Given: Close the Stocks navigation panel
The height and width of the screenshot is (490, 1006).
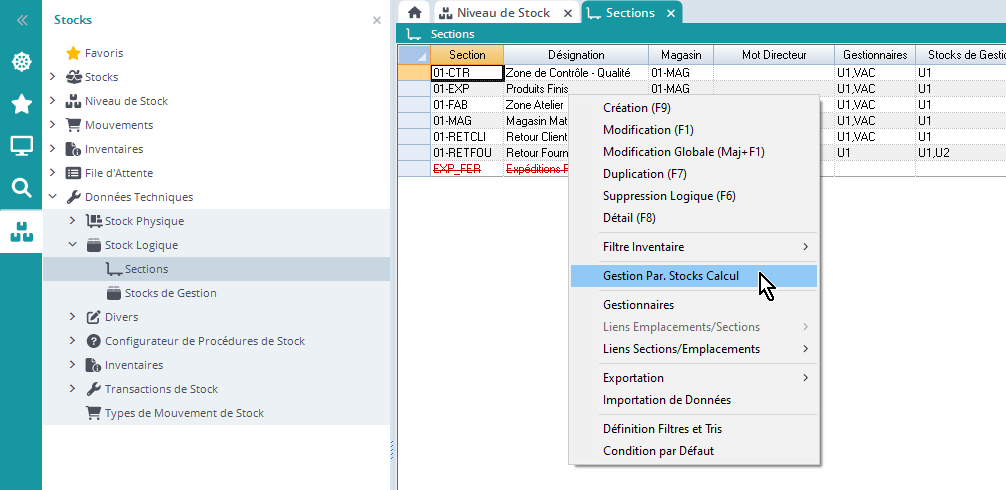Looking at the screenshot, I should 377,20.
